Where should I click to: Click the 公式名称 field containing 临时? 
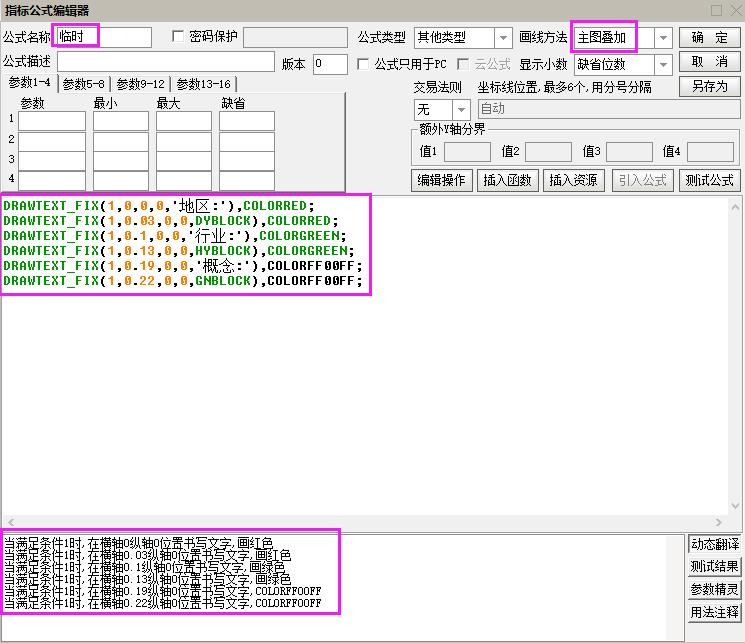104,37
